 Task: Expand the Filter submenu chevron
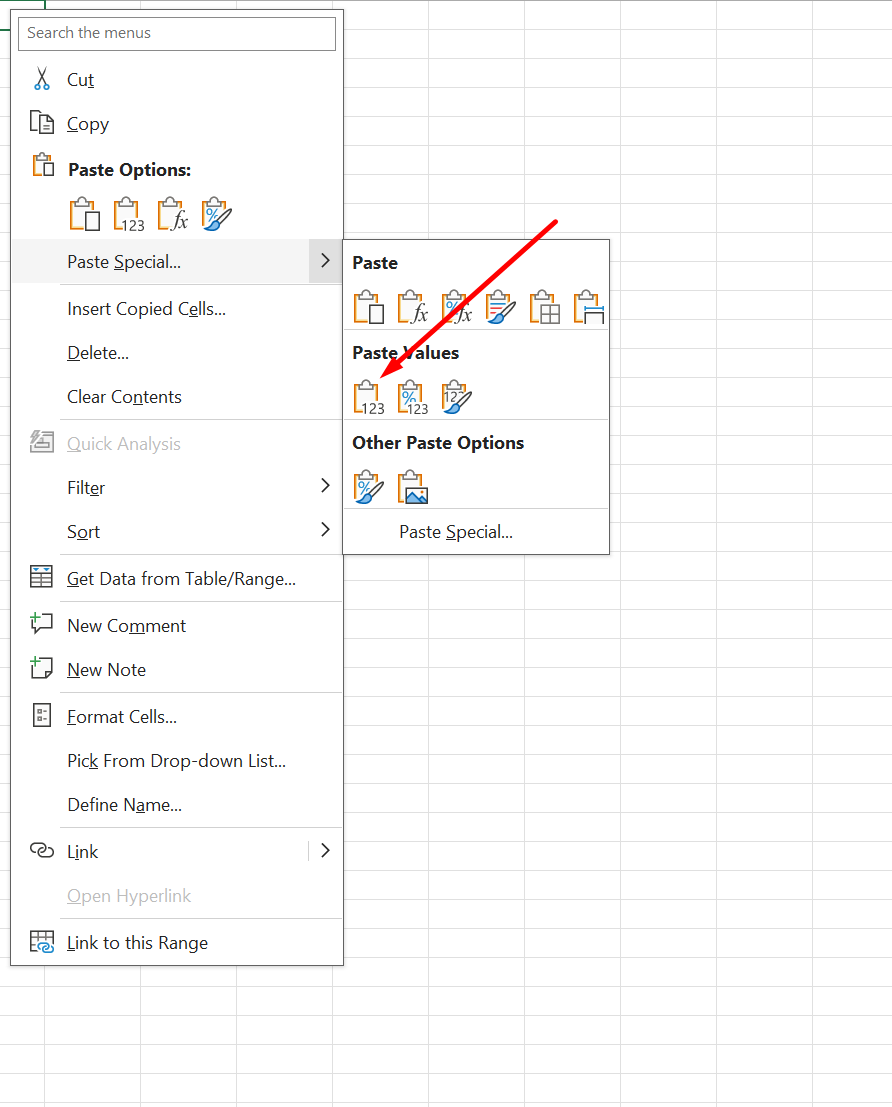click(325, 486)
